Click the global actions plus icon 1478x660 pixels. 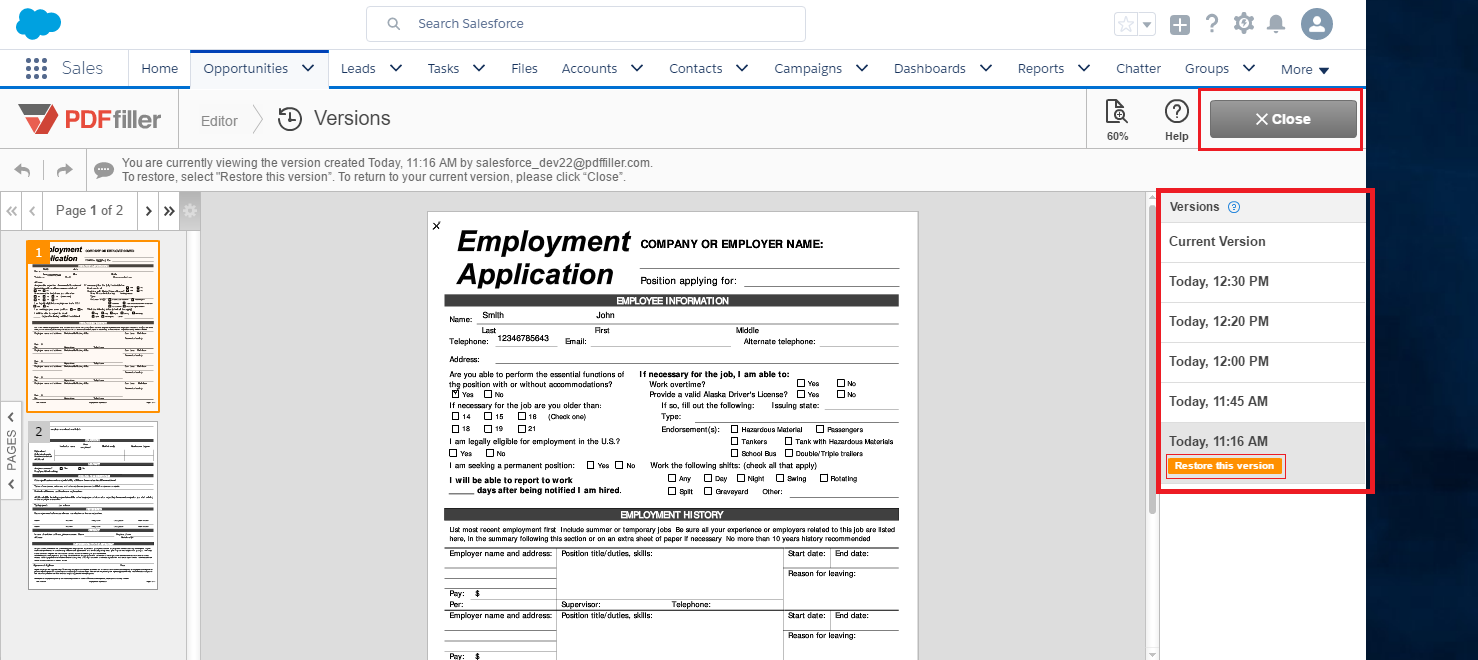(x=1180, y=24)
